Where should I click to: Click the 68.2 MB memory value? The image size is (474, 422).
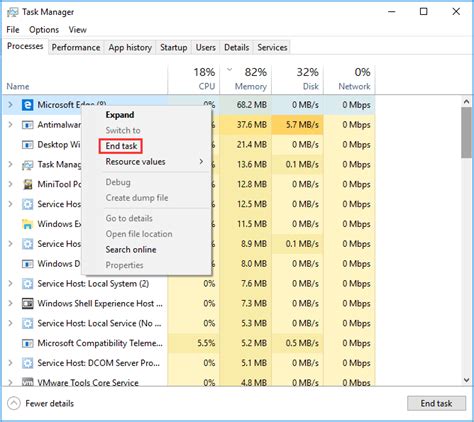(x=252, y=105)
